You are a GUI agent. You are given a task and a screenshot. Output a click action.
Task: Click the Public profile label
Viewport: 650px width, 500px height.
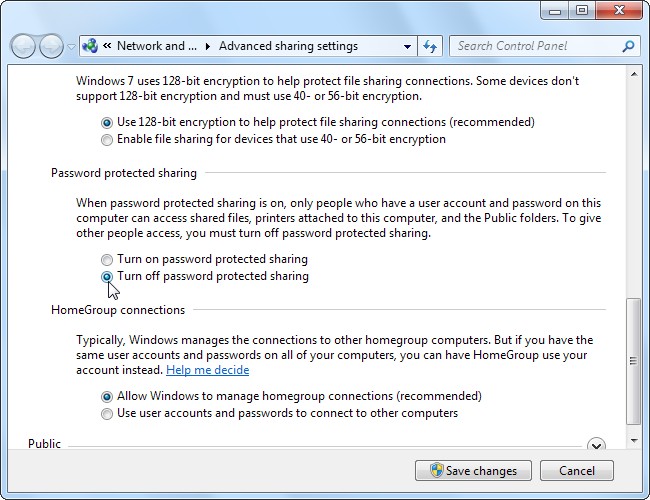coord(44,444)
